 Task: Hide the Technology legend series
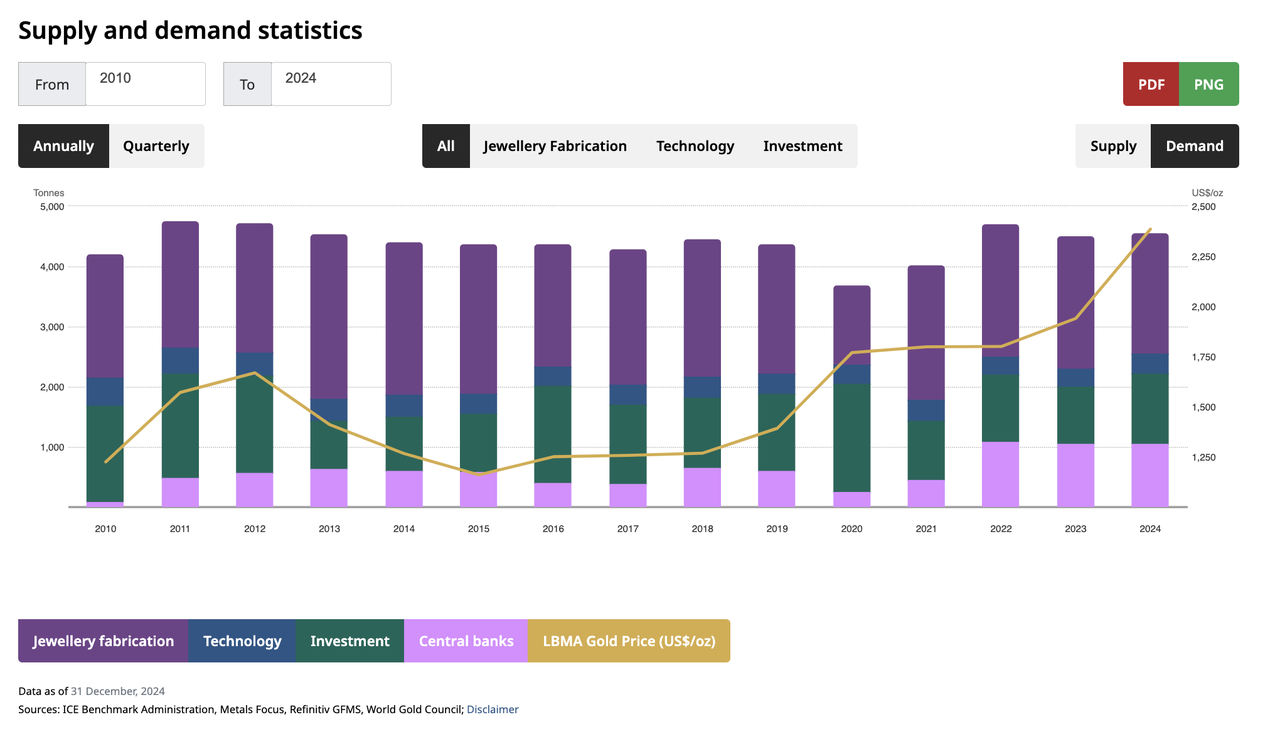tap(242, 641)
